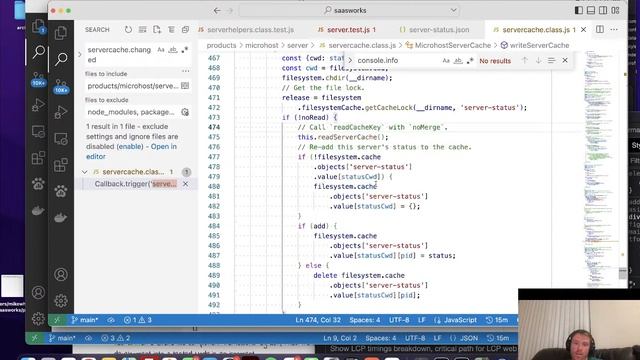Open problems count in front status bar
Image resolution: width=640 pixels, height=360 pixels.
(x=138, y=320)
